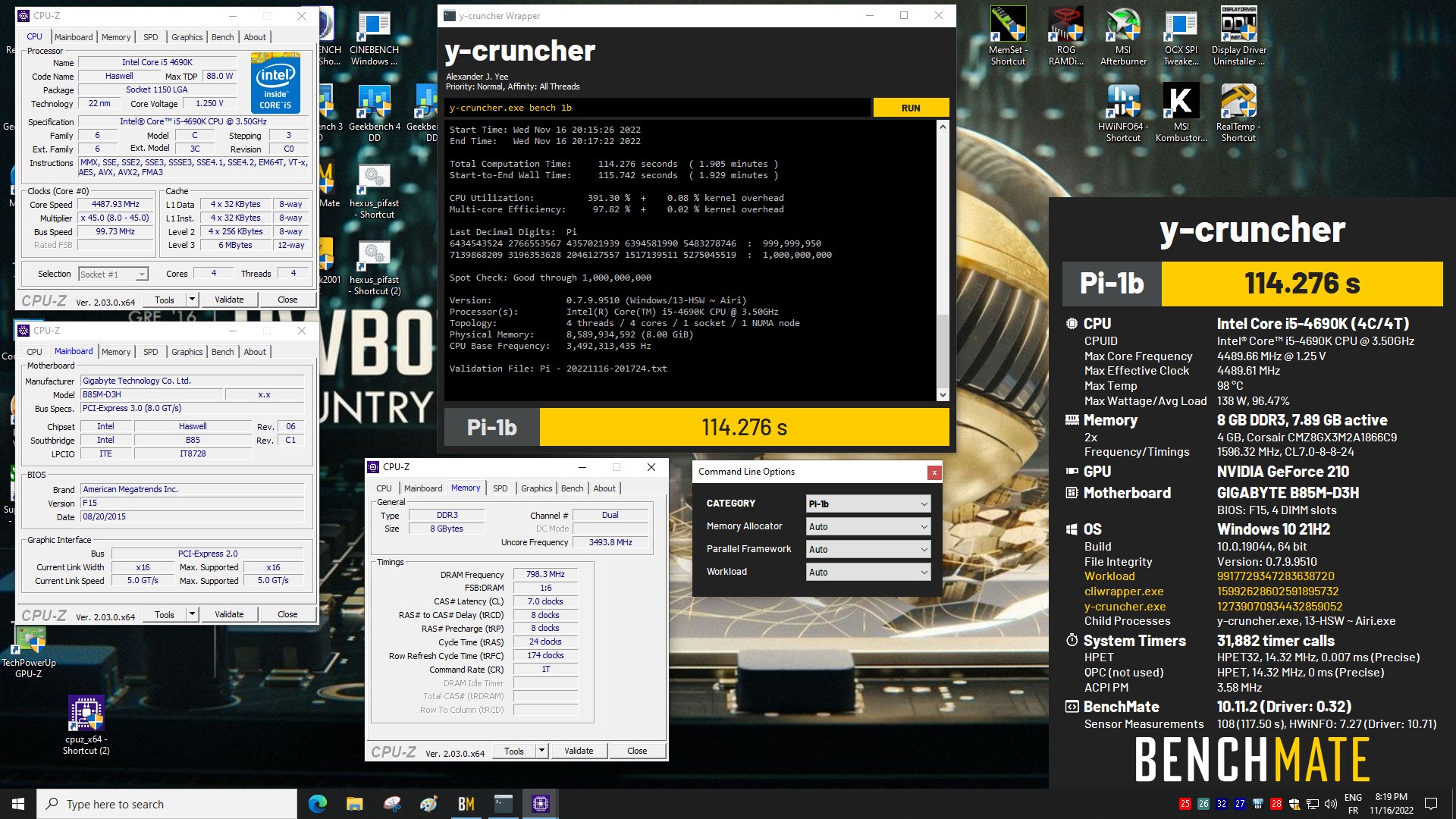Open the ROG RAMDisk desktop icon
1456x819 pixels.
point(1065,36)
